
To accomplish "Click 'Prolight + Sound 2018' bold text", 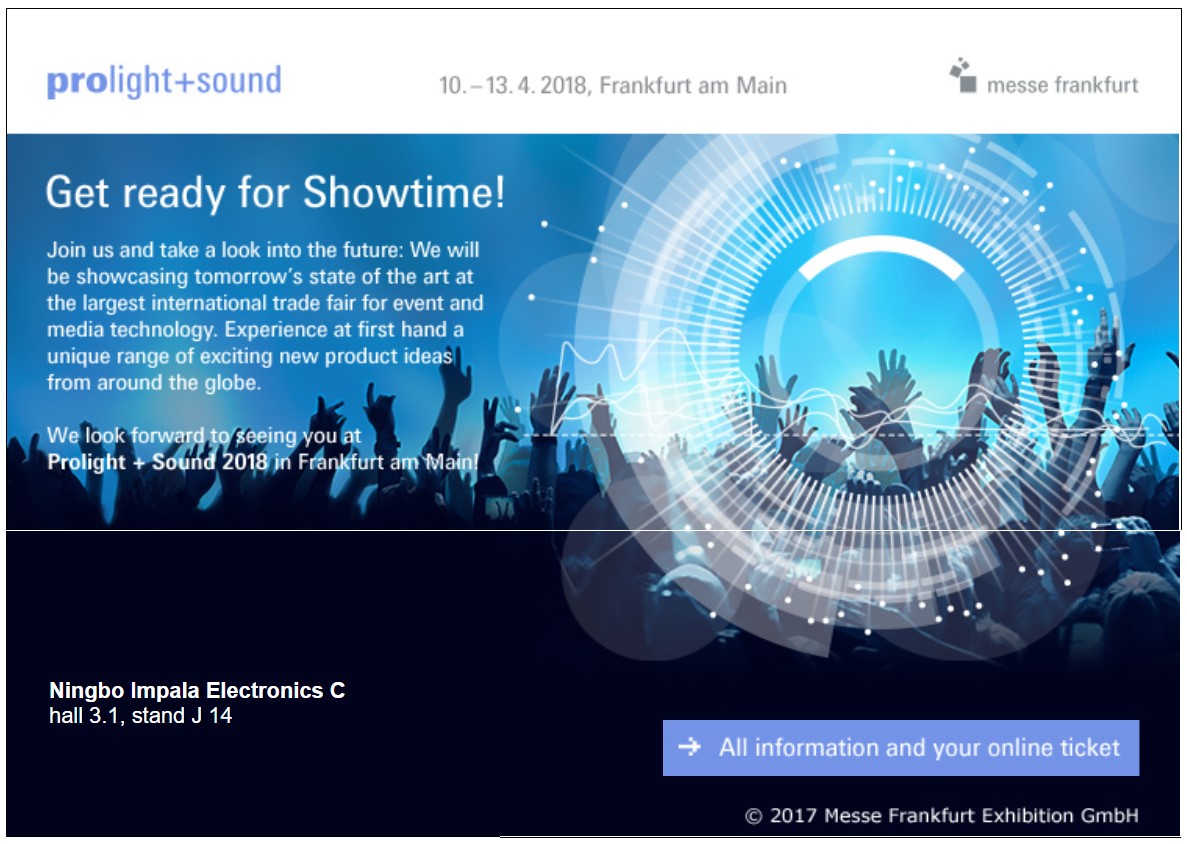I will [x=157, y=462].
